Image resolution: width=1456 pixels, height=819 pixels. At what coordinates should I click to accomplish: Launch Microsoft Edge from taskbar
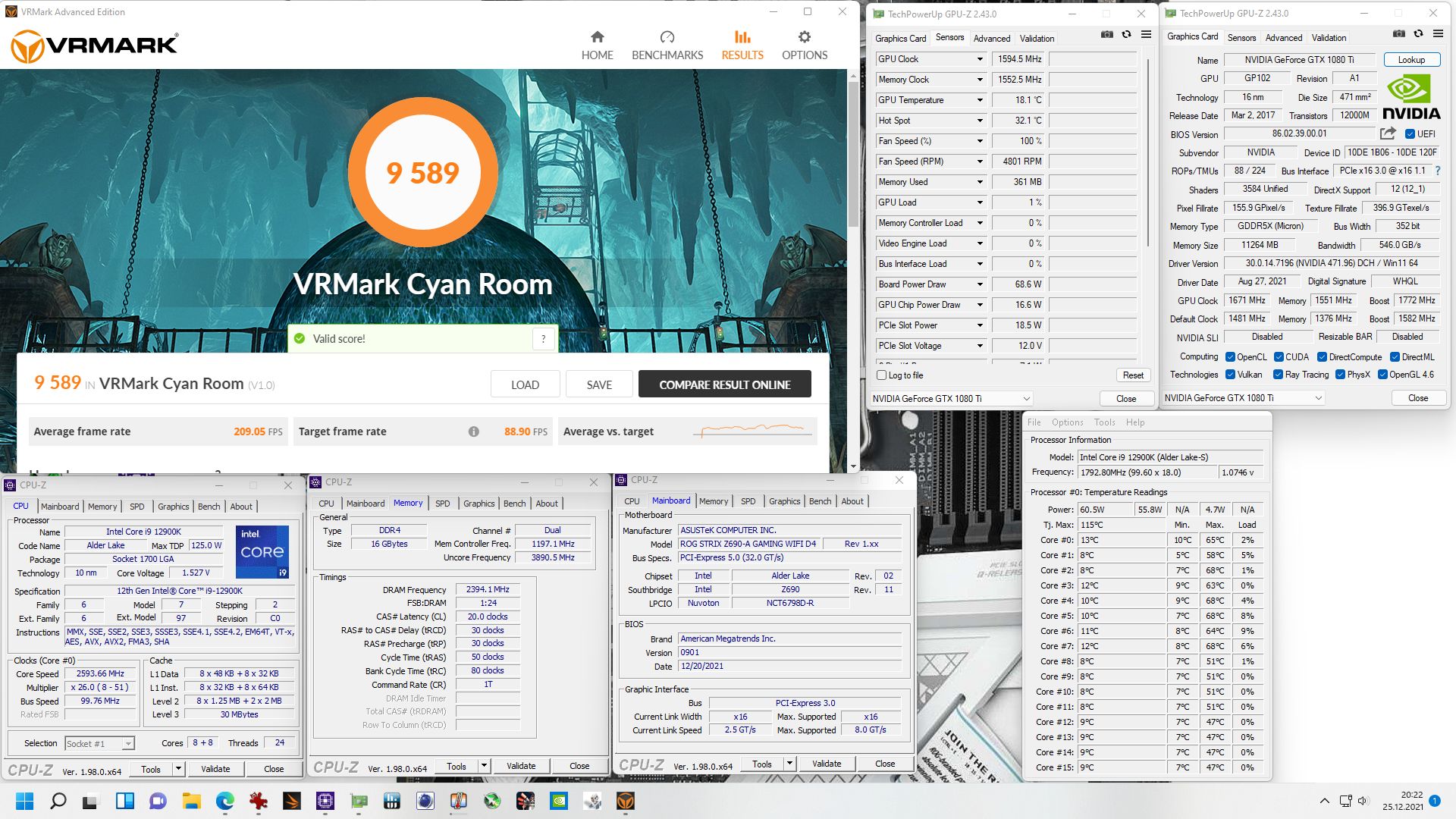(225, 801)
